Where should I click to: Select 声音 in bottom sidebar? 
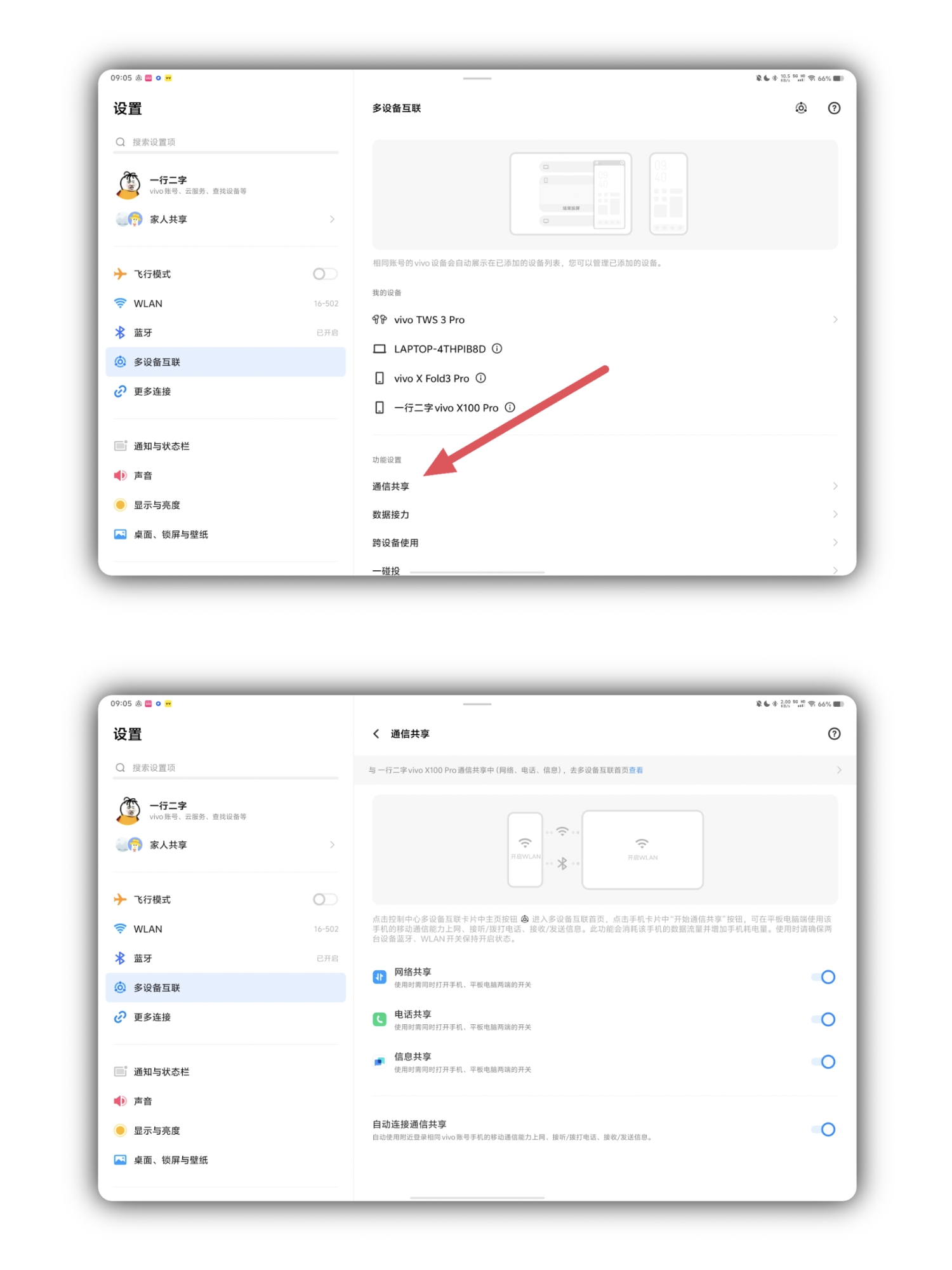[225, 1100]
